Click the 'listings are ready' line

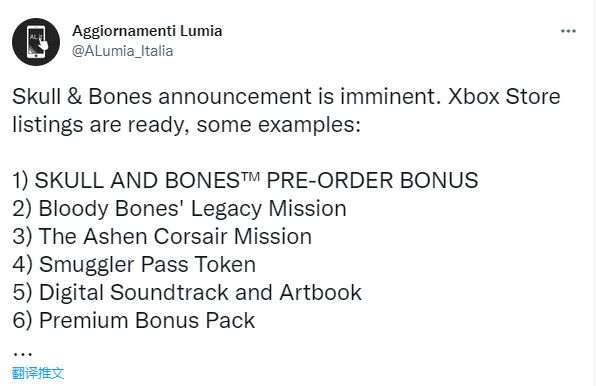pos(100,125)
